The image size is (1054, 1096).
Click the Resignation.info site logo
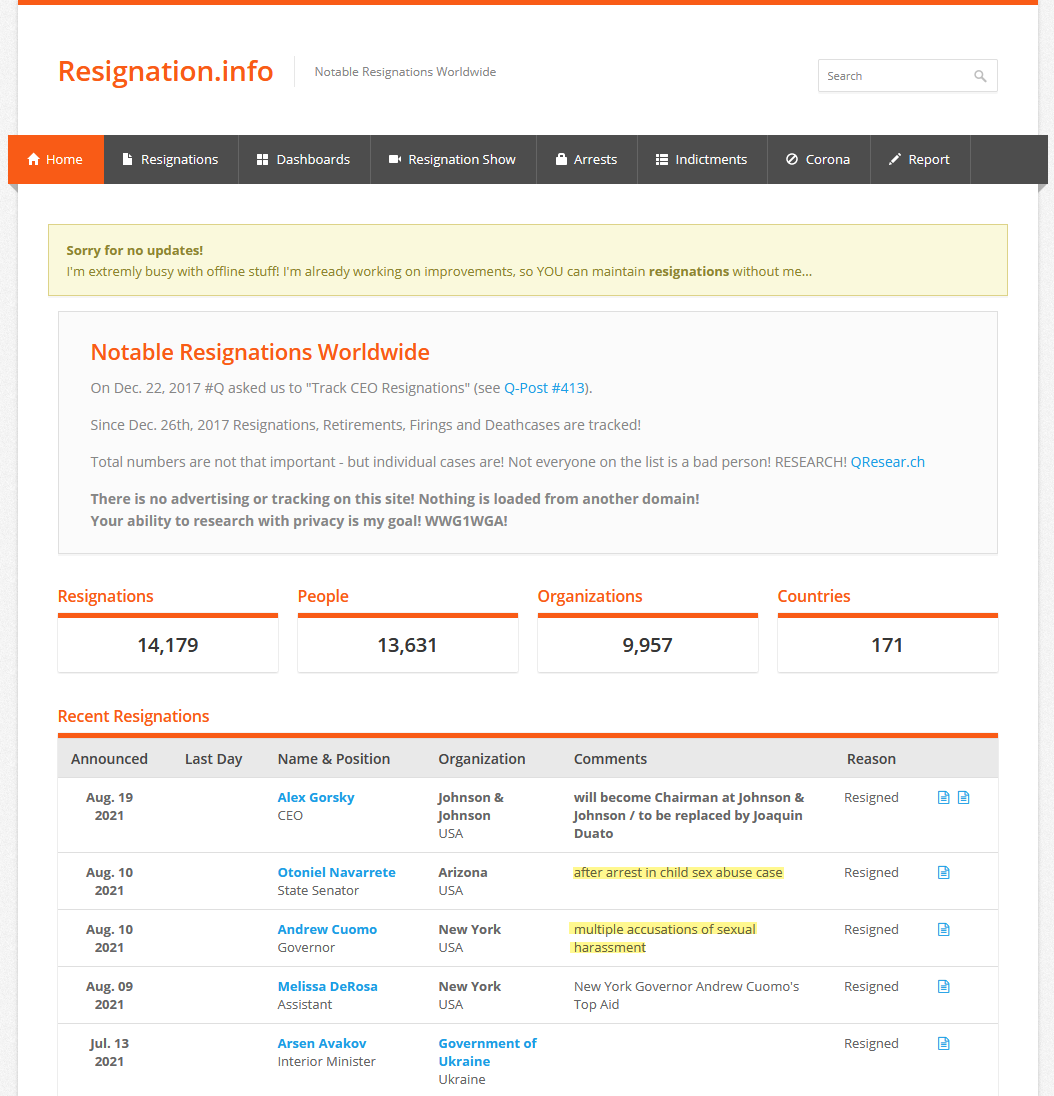(166, 71)
